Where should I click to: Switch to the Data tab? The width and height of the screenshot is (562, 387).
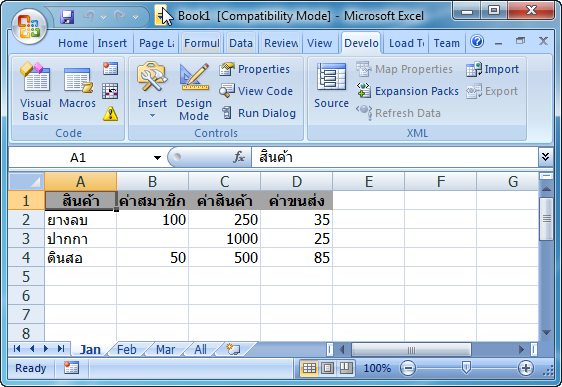click(x=241, y=43)
